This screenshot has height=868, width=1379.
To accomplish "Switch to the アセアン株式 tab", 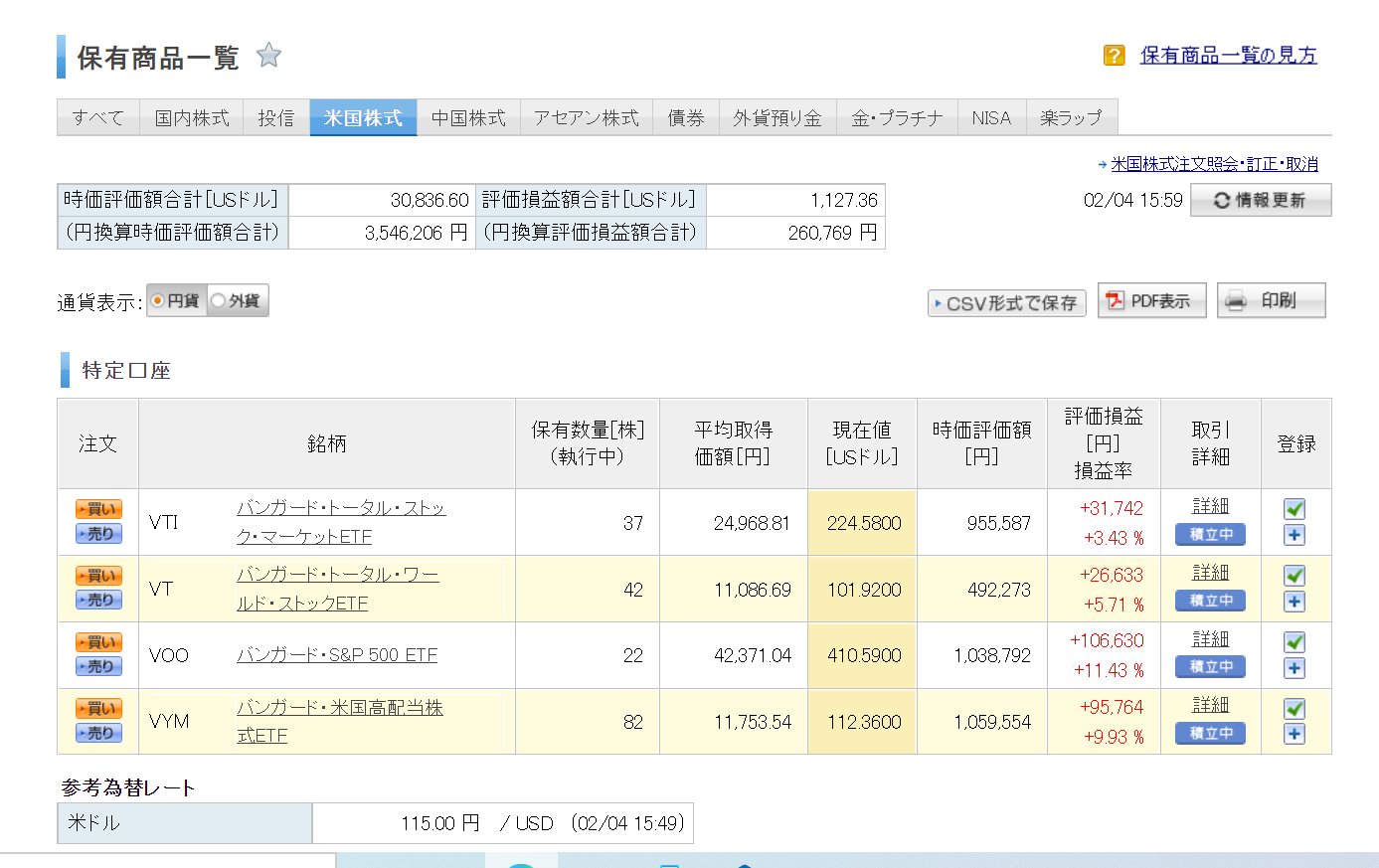I will (x=586, y=117).
